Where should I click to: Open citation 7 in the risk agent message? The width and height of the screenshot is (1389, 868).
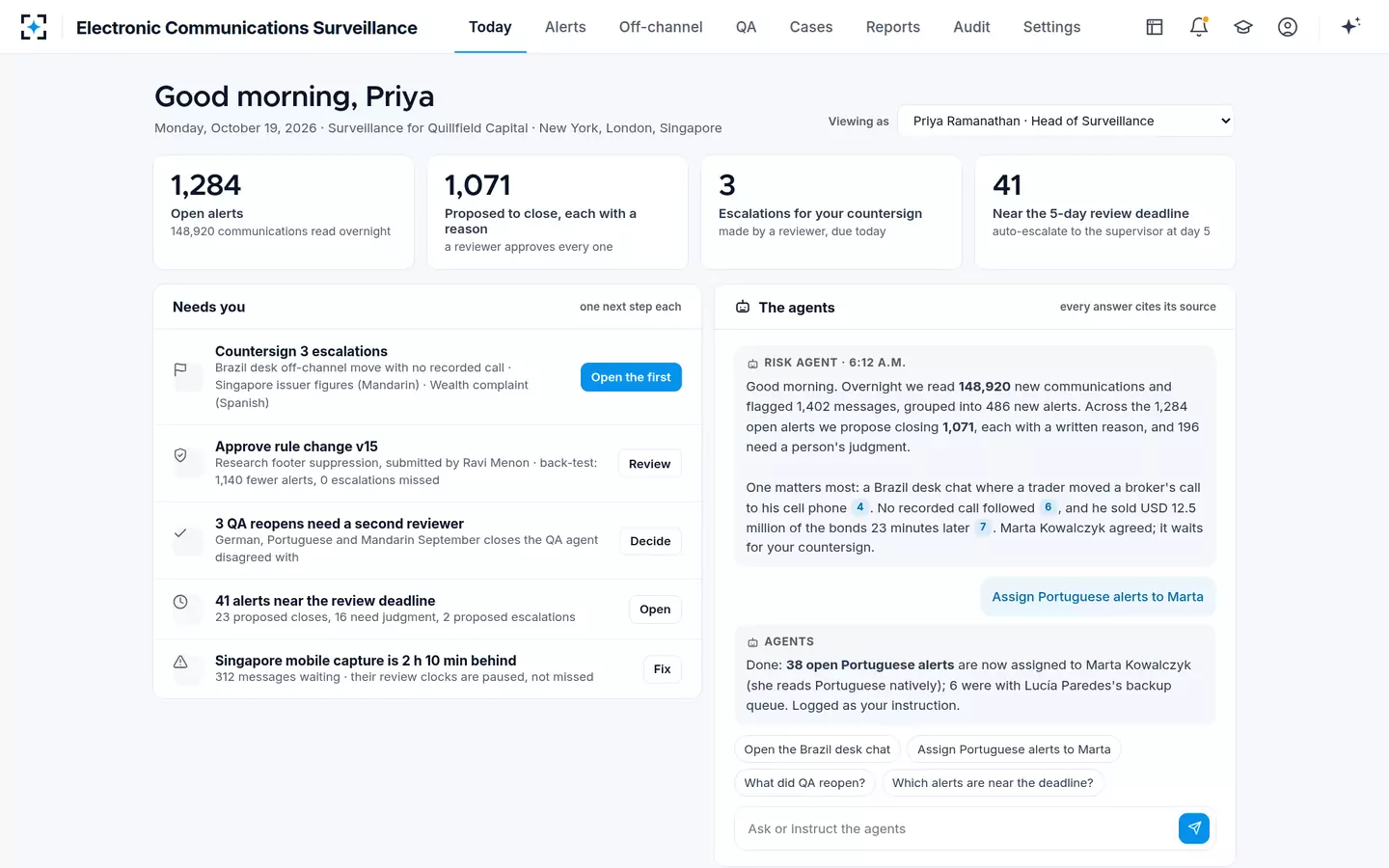pos(983,528)
